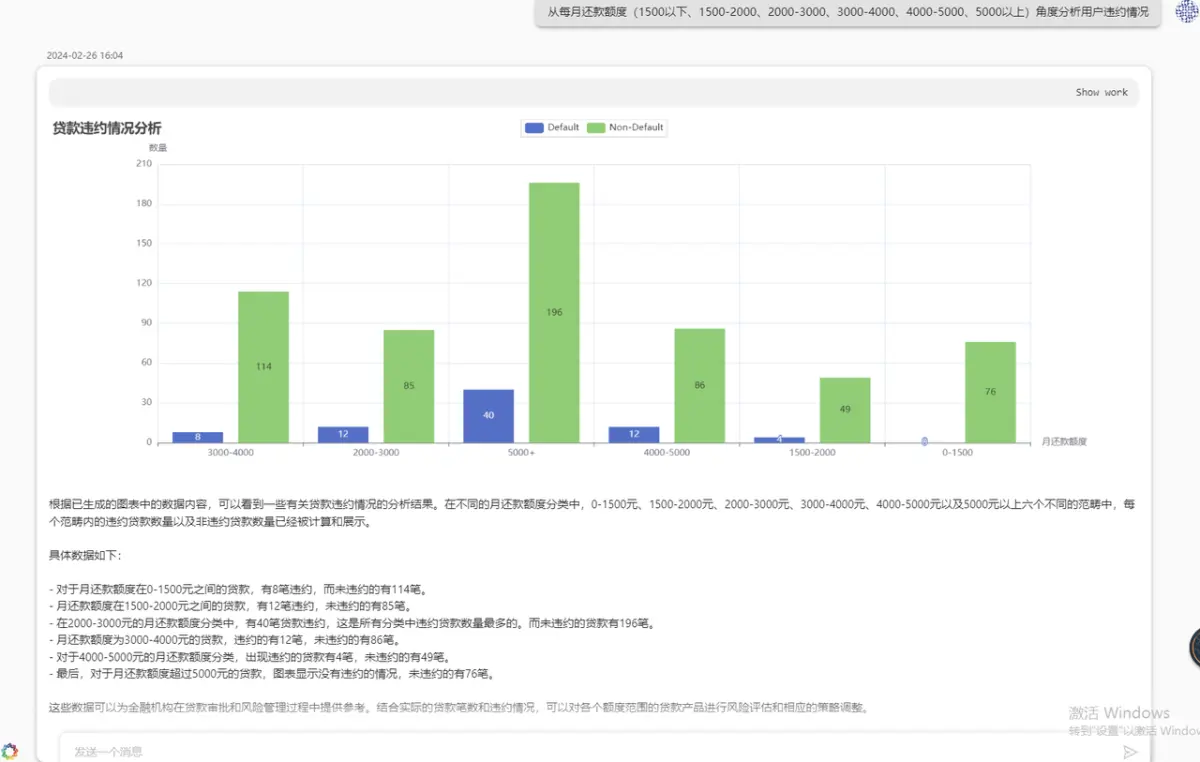
Task: Click the concluding paragraph starting 这些数据可以为金融机构
Action: click(458, 708)
